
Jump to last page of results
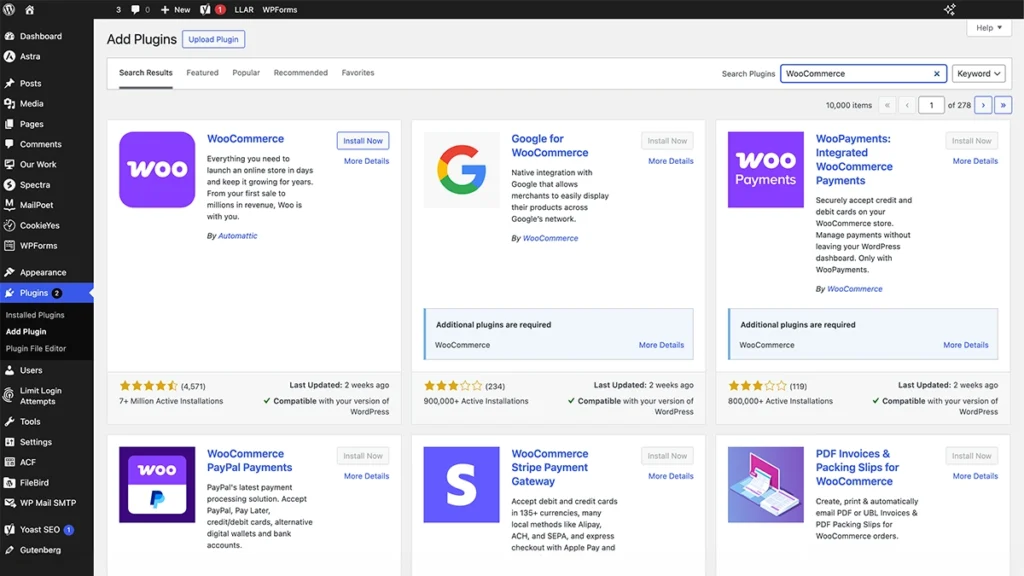[1003, 105]
